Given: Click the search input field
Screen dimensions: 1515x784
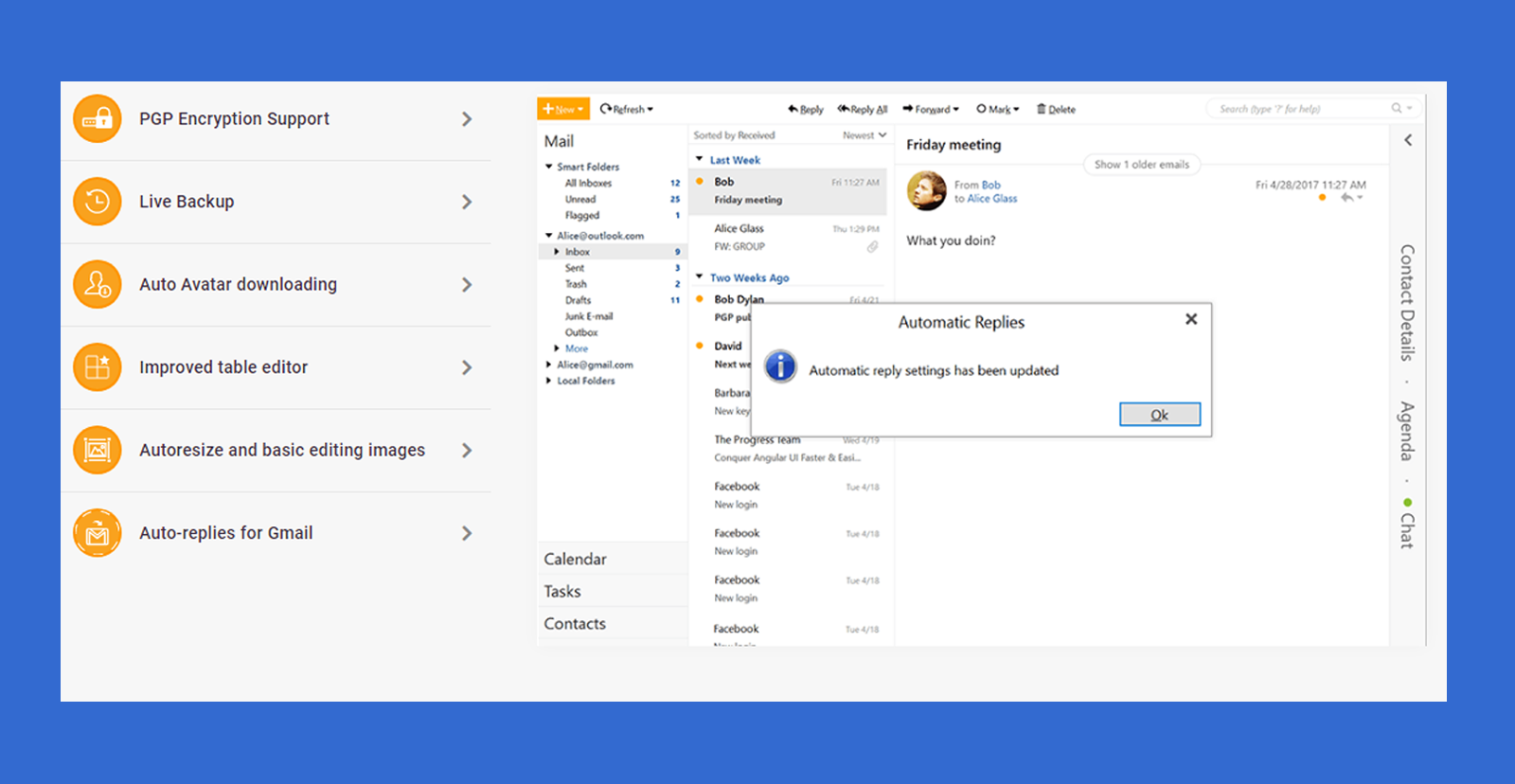Looking at the screenshot, I should tap(1297, 109).
